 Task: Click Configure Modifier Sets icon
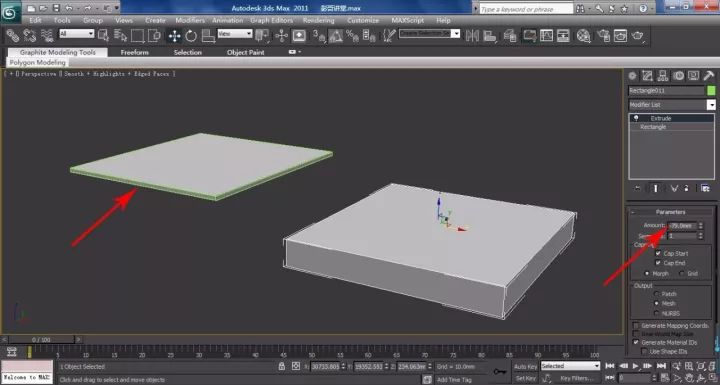coord(705,188)
